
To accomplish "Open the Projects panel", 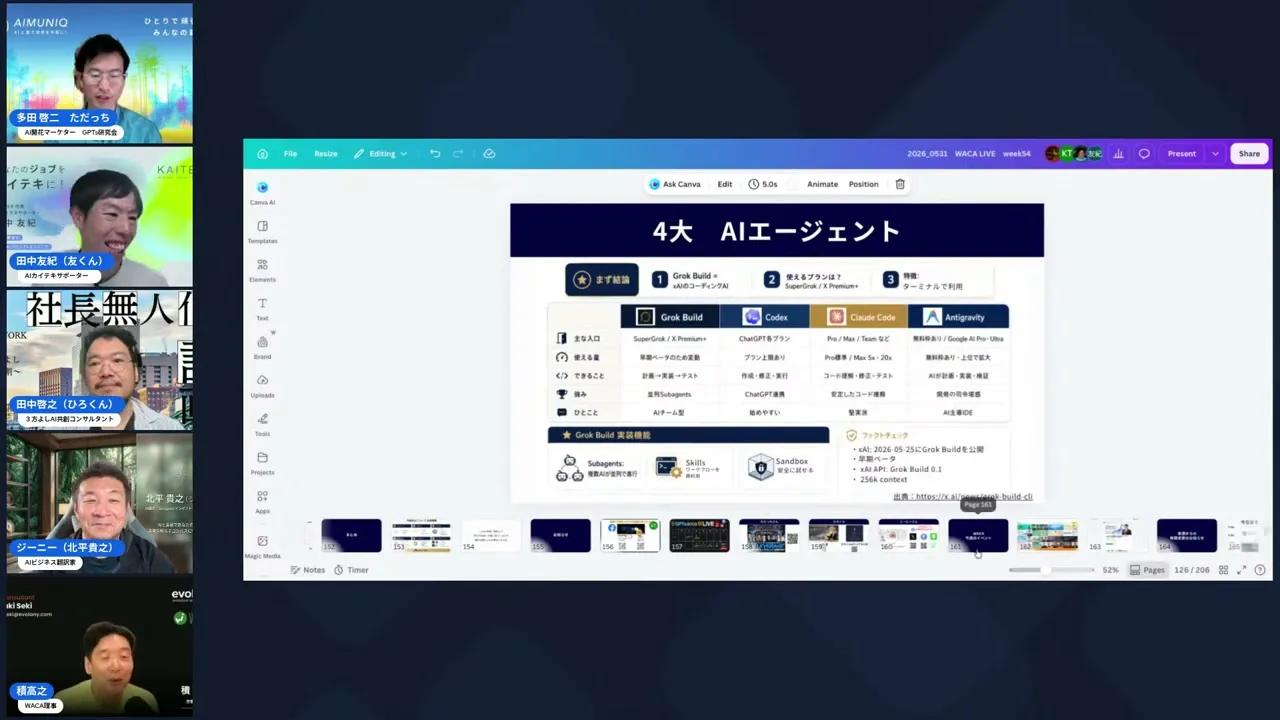I will pos(263,463).
